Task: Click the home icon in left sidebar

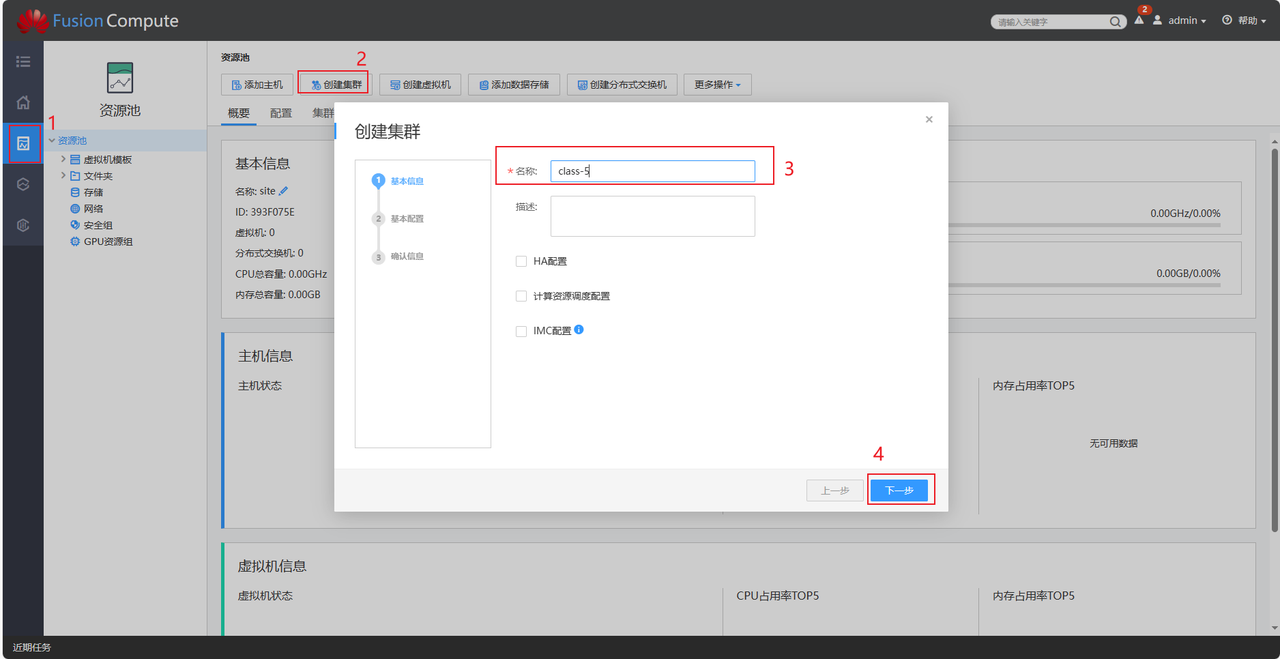Action: coord(23,102)
